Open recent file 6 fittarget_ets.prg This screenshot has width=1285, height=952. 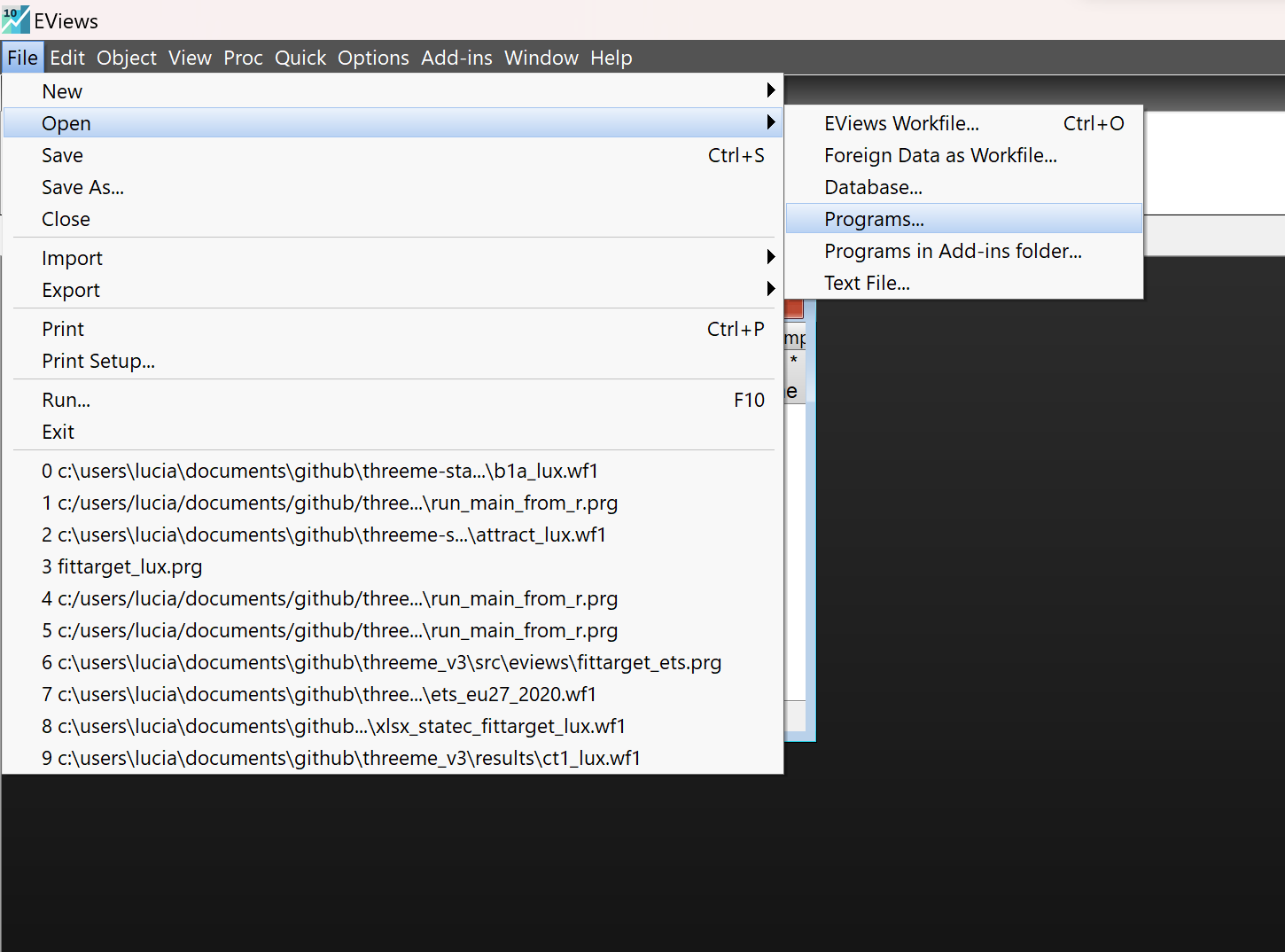pos(393,662)
